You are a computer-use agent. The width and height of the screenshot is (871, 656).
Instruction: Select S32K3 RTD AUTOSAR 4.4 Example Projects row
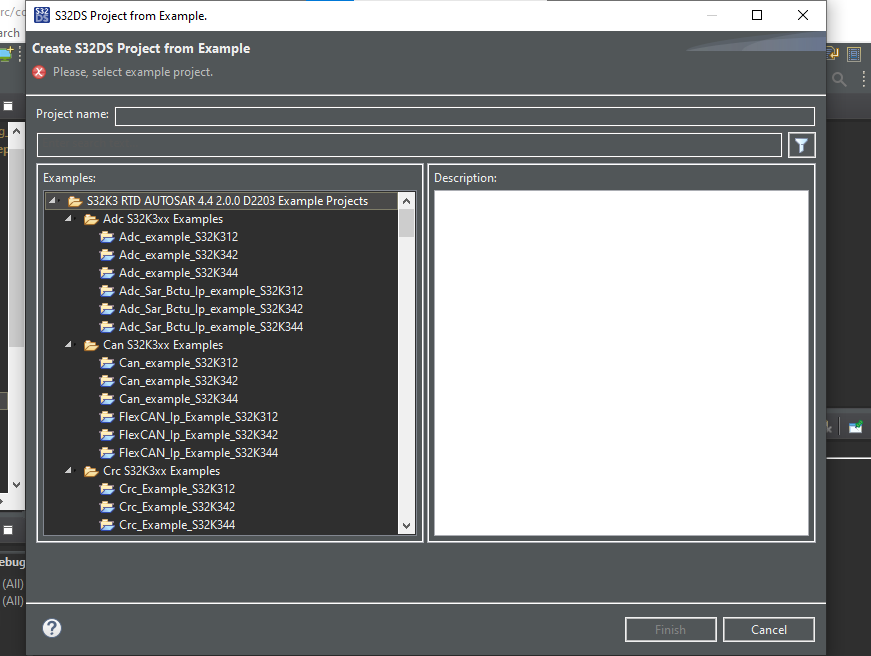click(221, 201)
